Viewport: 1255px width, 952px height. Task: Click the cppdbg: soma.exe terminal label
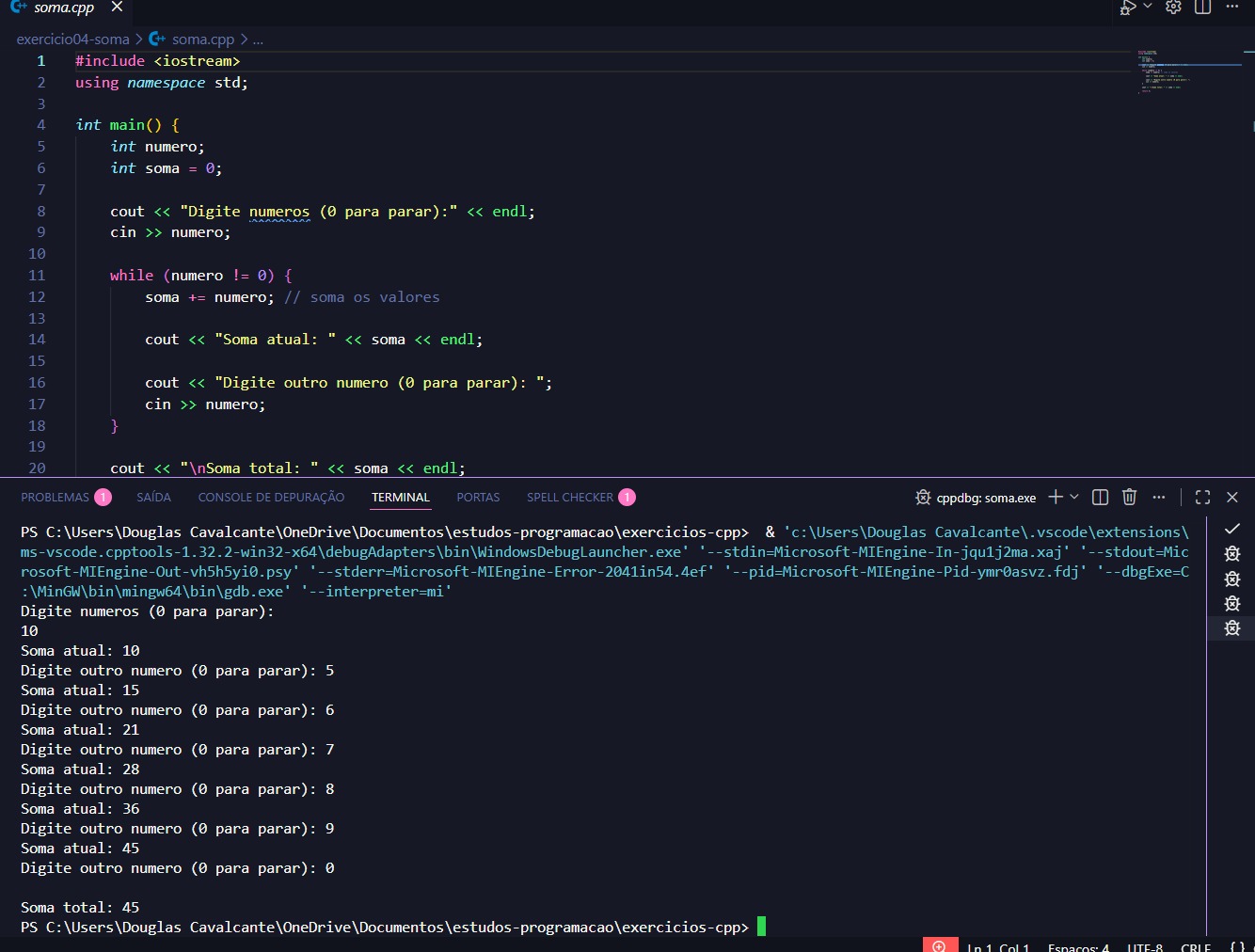pyautogui.click(x=976, y=498)
